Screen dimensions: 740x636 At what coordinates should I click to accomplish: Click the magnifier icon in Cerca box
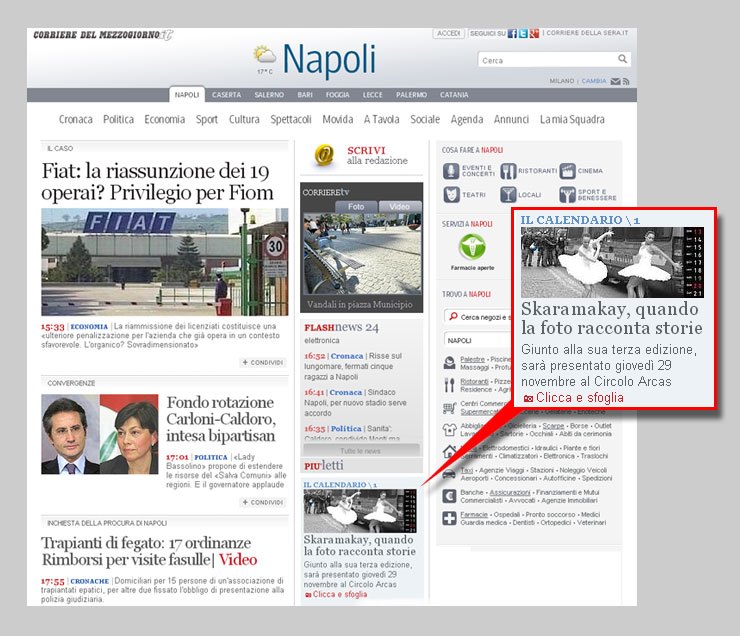click(x=622, y=59)
